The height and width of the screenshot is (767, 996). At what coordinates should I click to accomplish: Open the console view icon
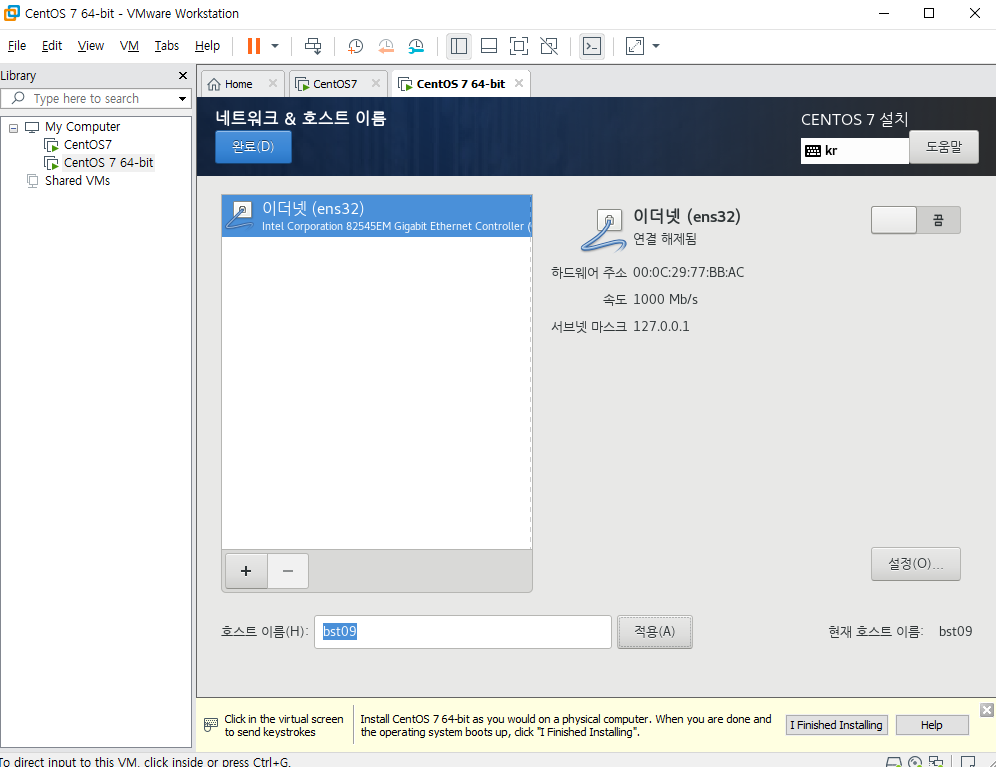point(592,46)
